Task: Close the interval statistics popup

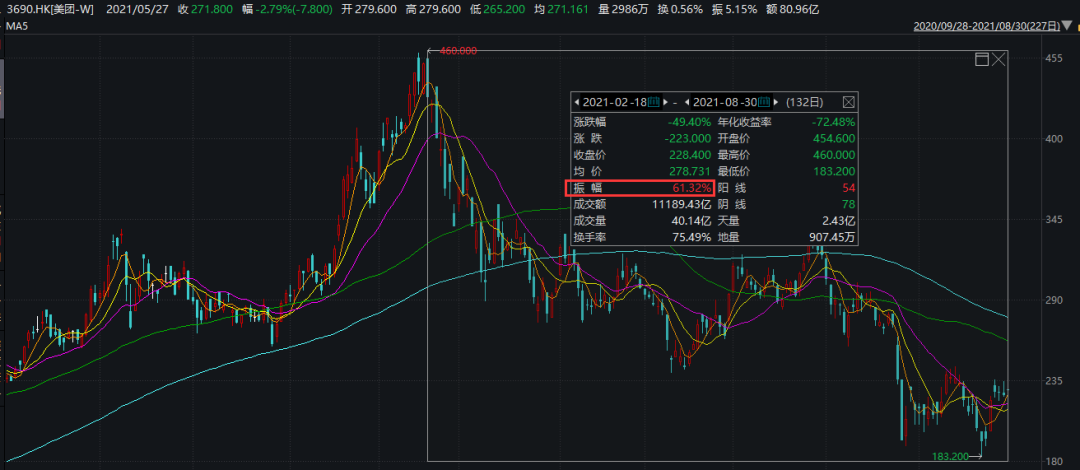Action: (x=848, y=102)
